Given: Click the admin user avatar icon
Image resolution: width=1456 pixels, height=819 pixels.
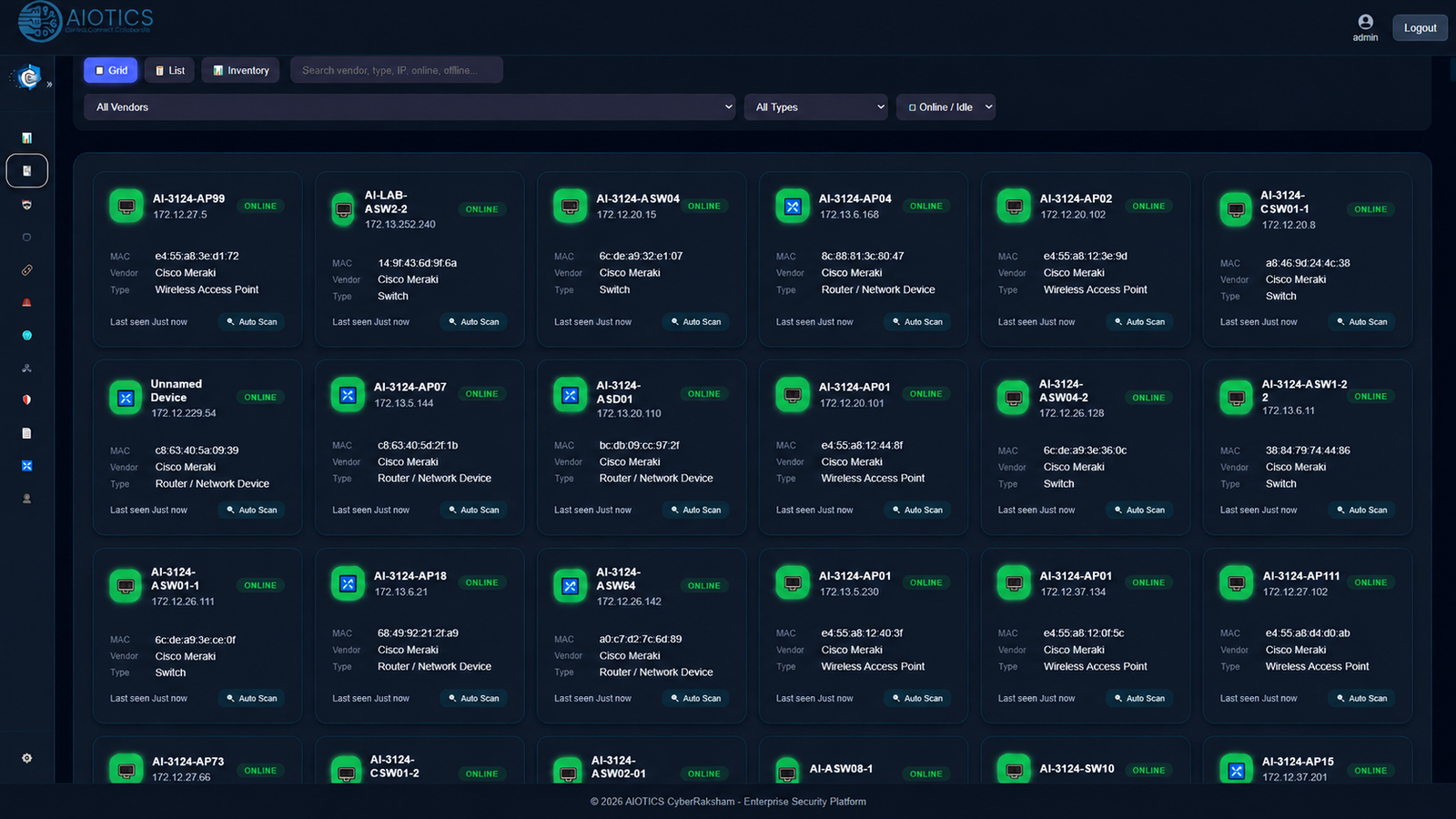Looking at the screenshot, I should point(1365,22).
